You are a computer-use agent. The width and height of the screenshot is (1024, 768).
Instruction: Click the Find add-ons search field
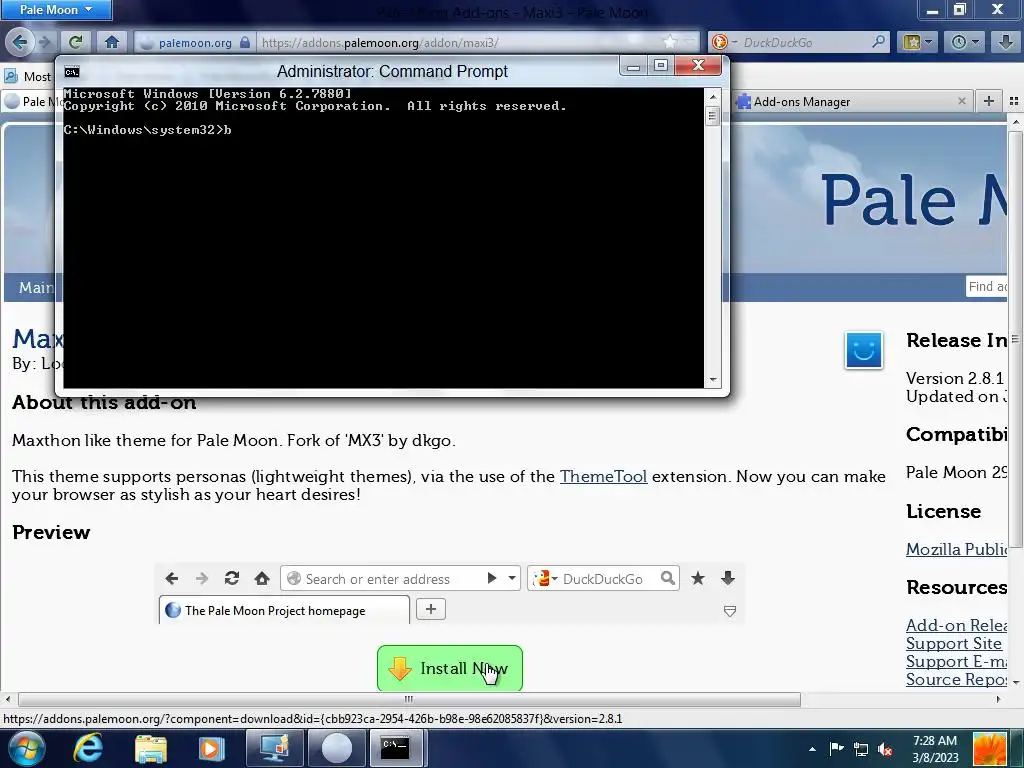987,287
